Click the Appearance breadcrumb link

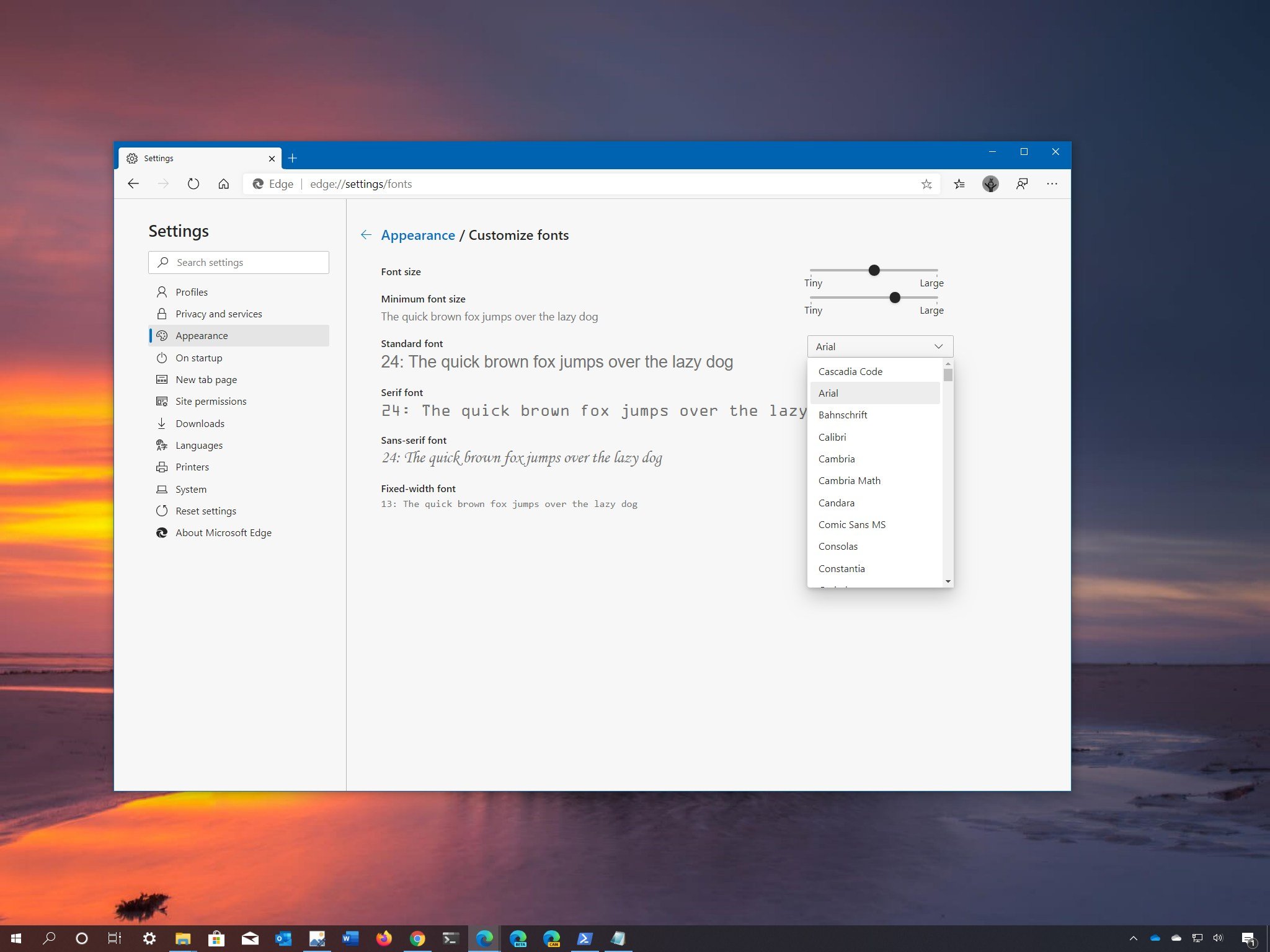pos(417,234)
